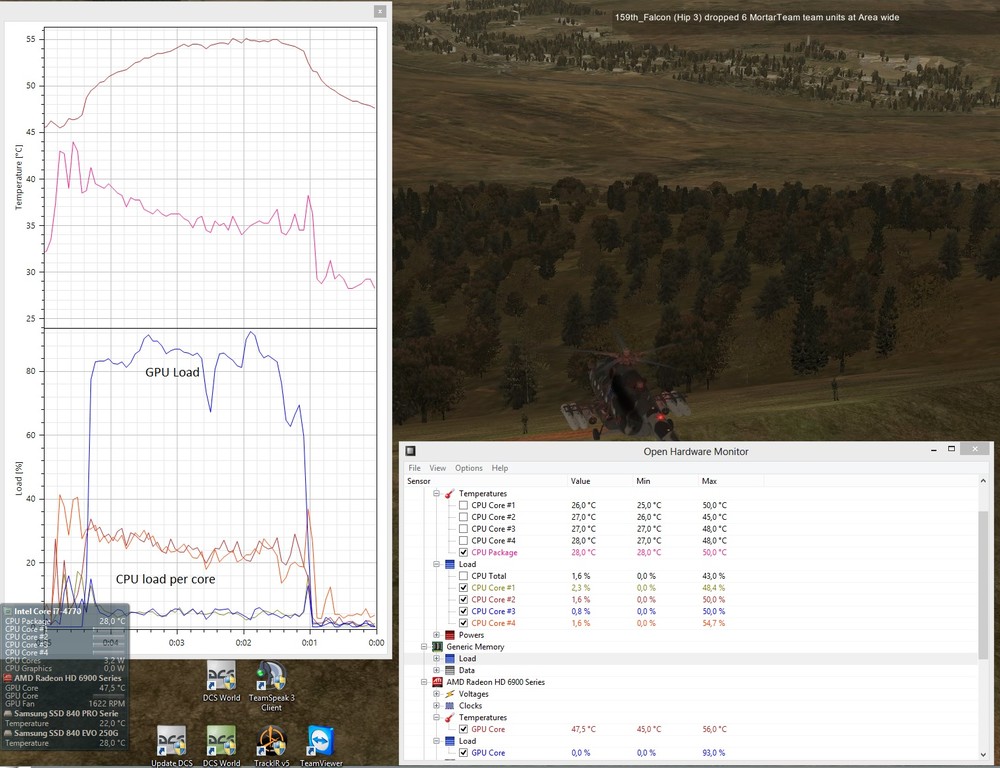Select the AMD Radeon HD 6900 Series tree icon

437,682
